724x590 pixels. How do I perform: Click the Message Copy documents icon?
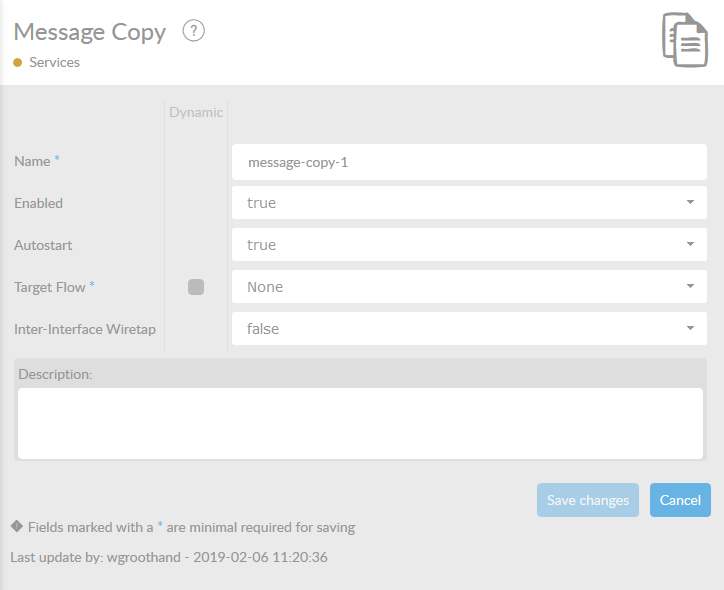click(684, 40)
